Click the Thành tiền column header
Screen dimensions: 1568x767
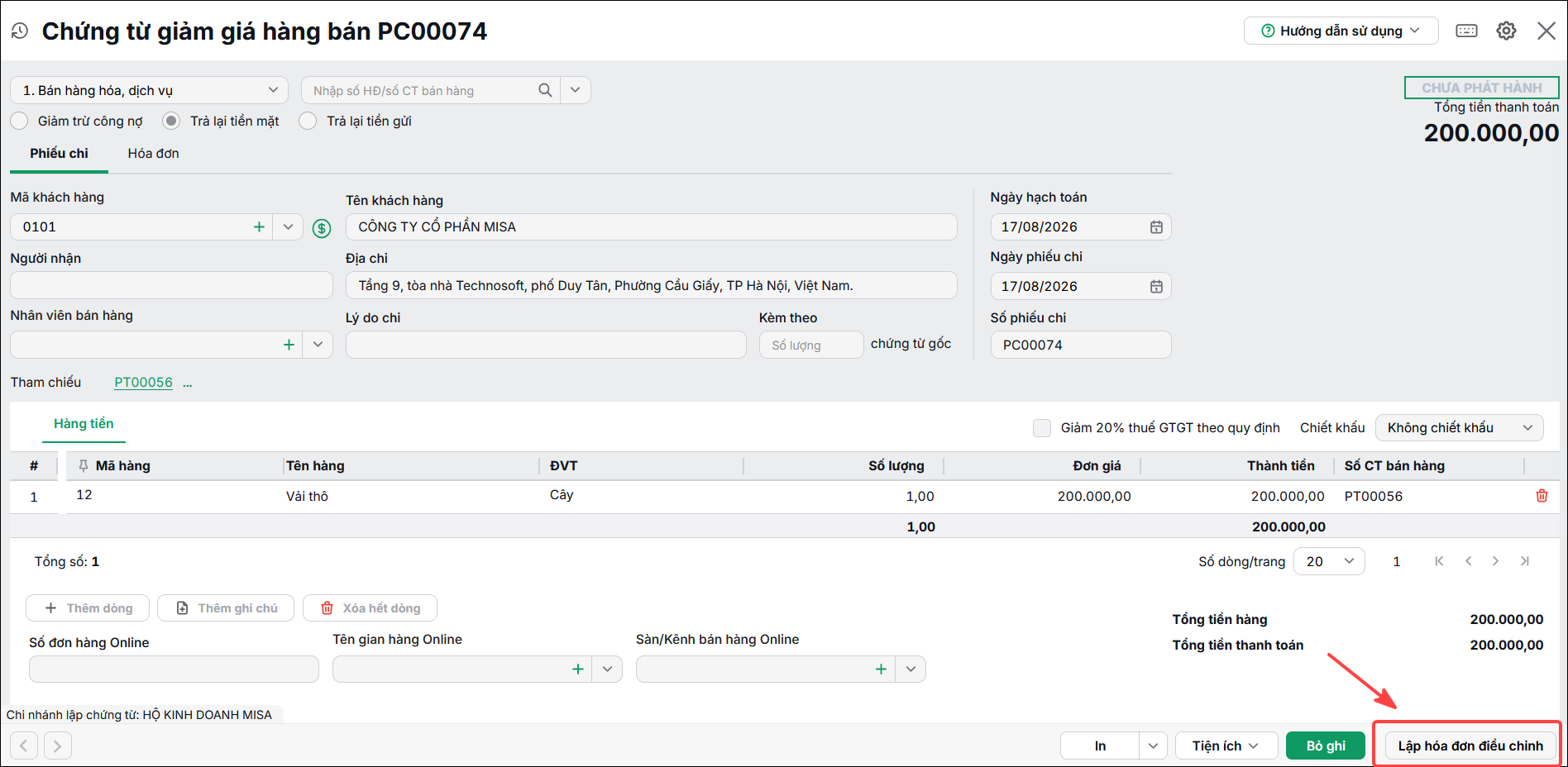pyautogui.click(x=1280, y=465)
